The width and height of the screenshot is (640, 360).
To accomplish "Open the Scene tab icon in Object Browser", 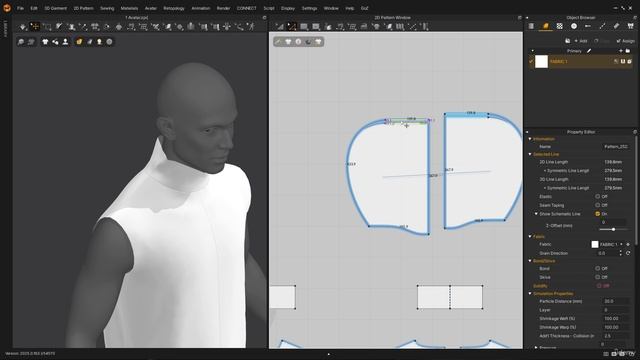I will pyautogui.click(x=531, y=26).
